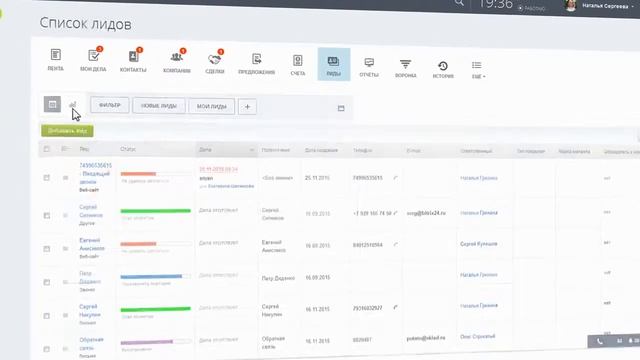Open the Евгений Анисимов lead link

tap(92, 244)
